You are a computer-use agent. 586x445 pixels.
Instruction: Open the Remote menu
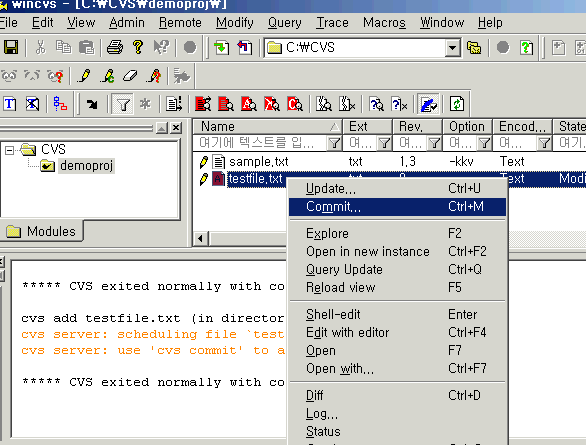tap(180, 23)
